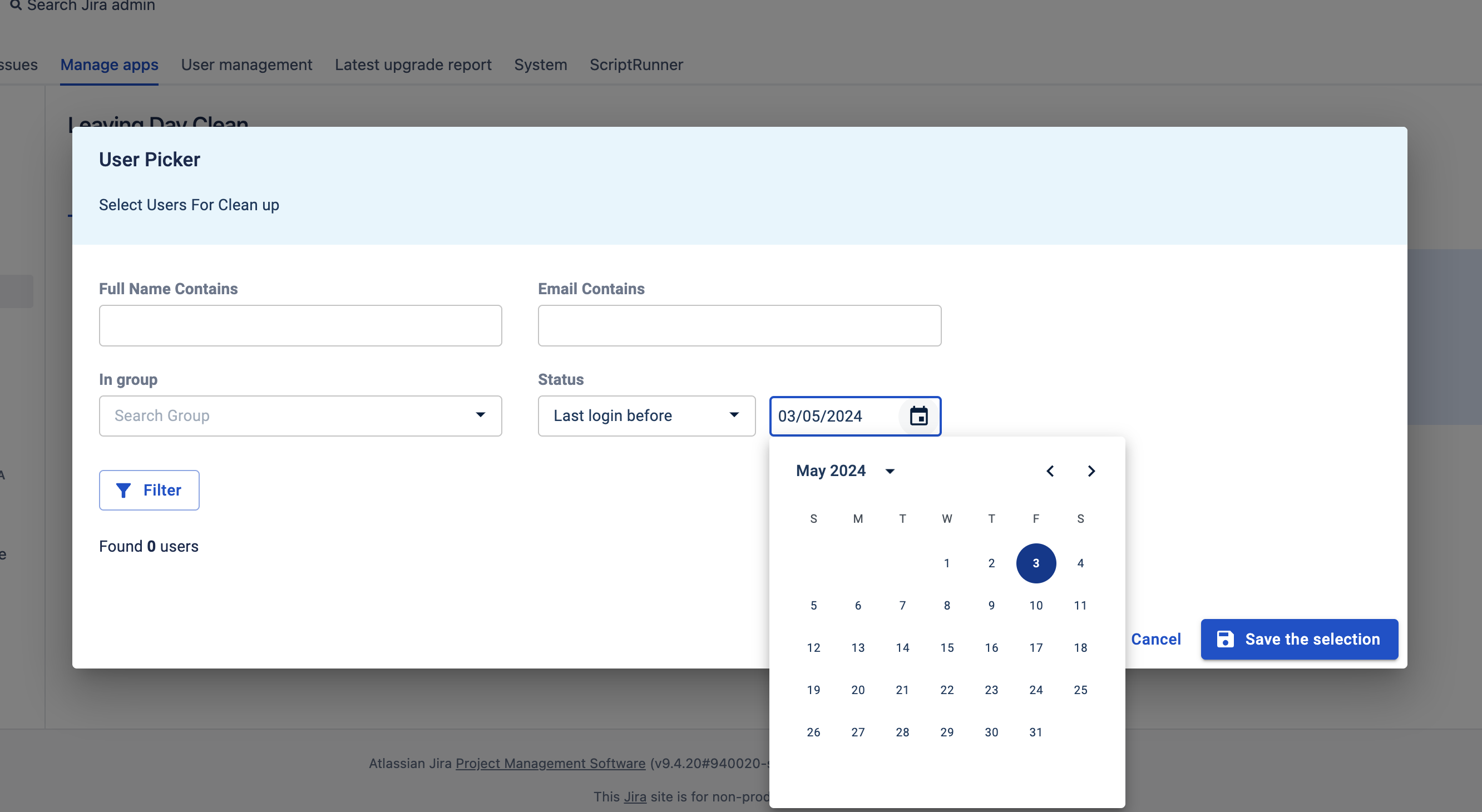Click Save the selection button

coord(1298,639)
